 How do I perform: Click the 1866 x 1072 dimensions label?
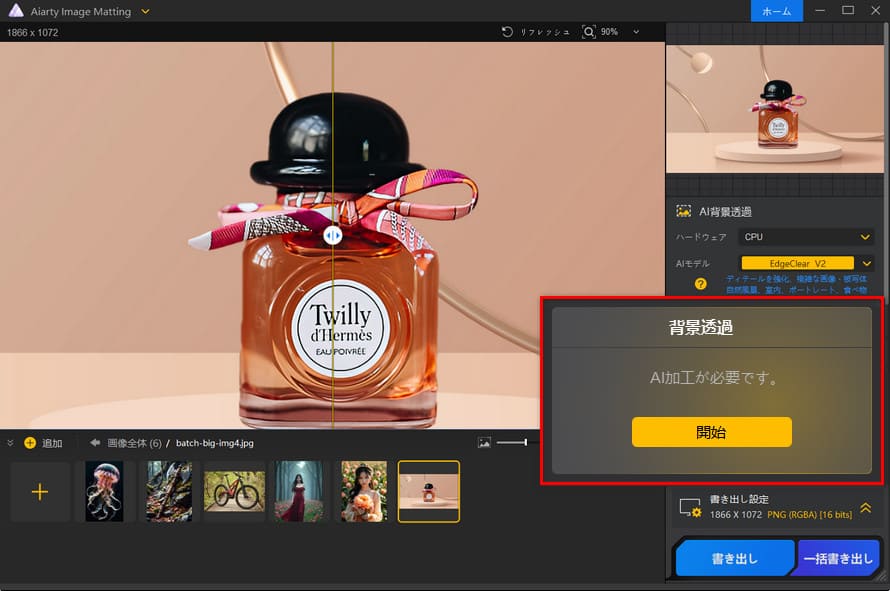(32, 32)
